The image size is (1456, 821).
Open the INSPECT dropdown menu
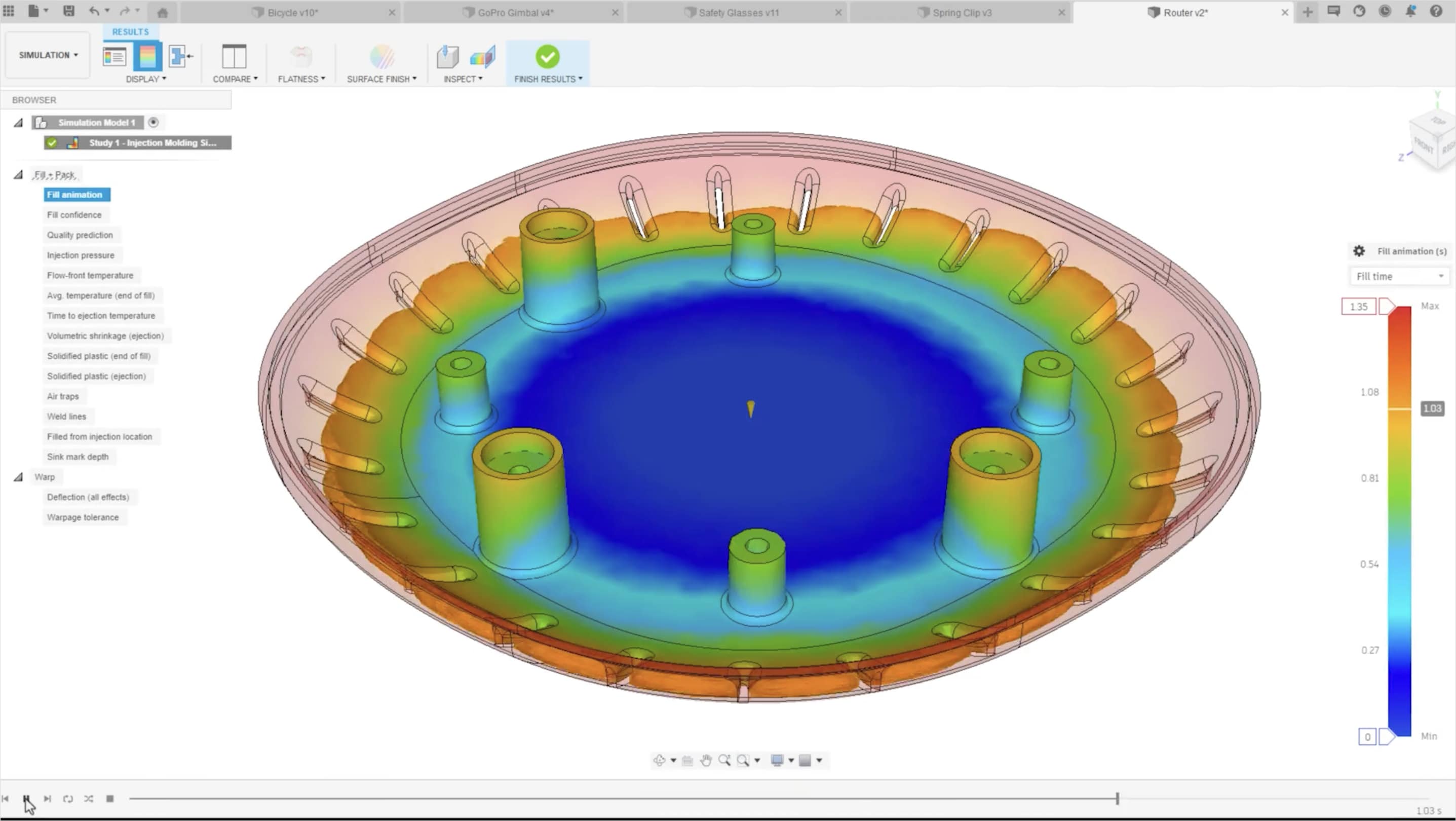463,79
